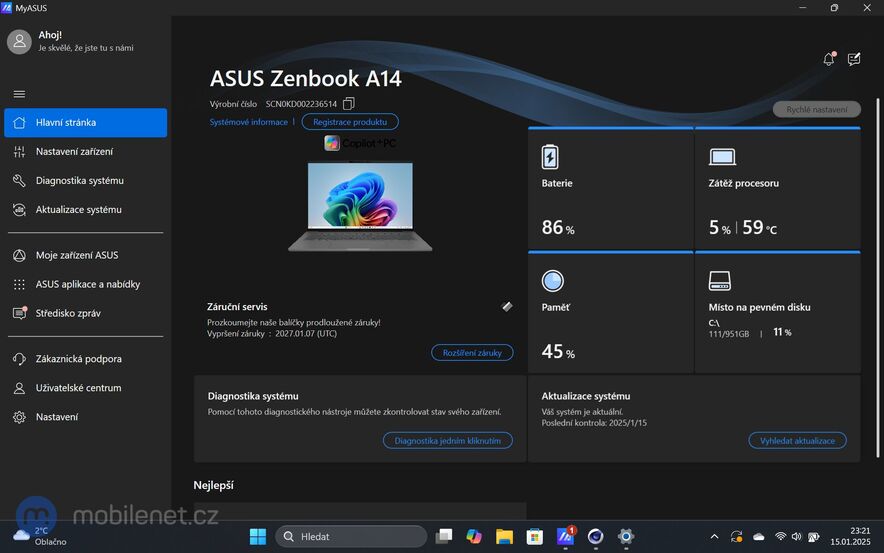Click the Místo na pevném disku label
The height and width of the screenshot is (553, 884).
[759, 307]
